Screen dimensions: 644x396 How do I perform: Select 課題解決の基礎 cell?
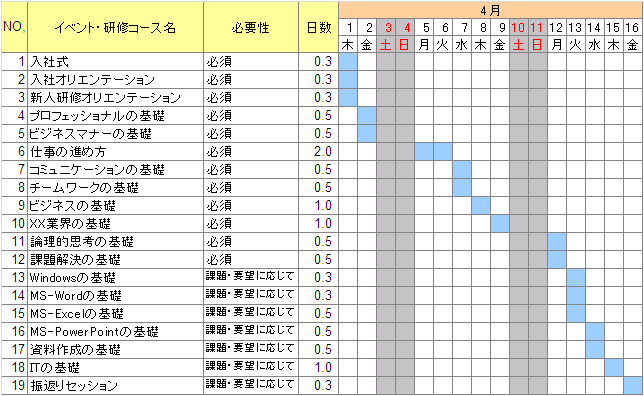pyautogui.click(x=115, y=260)
